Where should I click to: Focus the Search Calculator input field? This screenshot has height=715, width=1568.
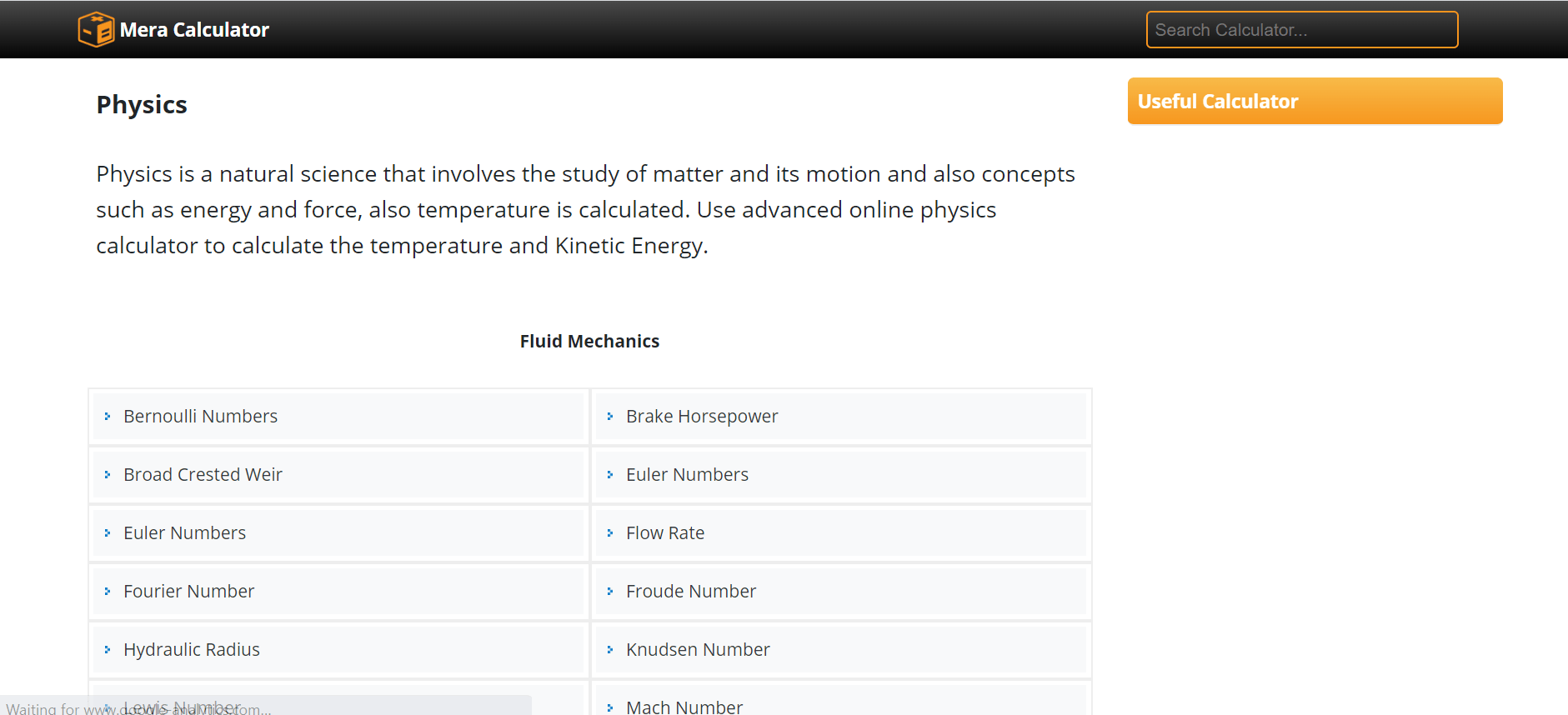tap(1302, 30)
